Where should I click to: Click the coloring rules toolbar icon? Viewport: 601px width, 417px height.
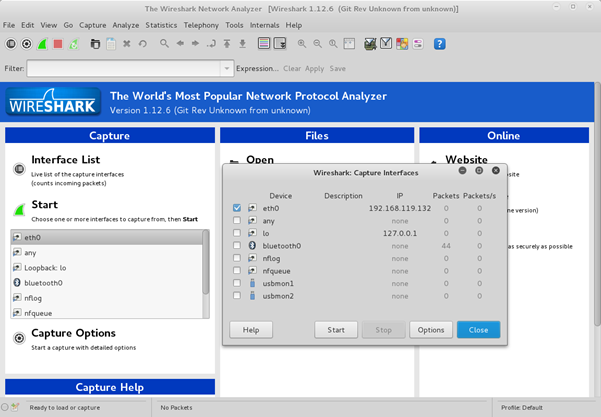click(402, 44)
